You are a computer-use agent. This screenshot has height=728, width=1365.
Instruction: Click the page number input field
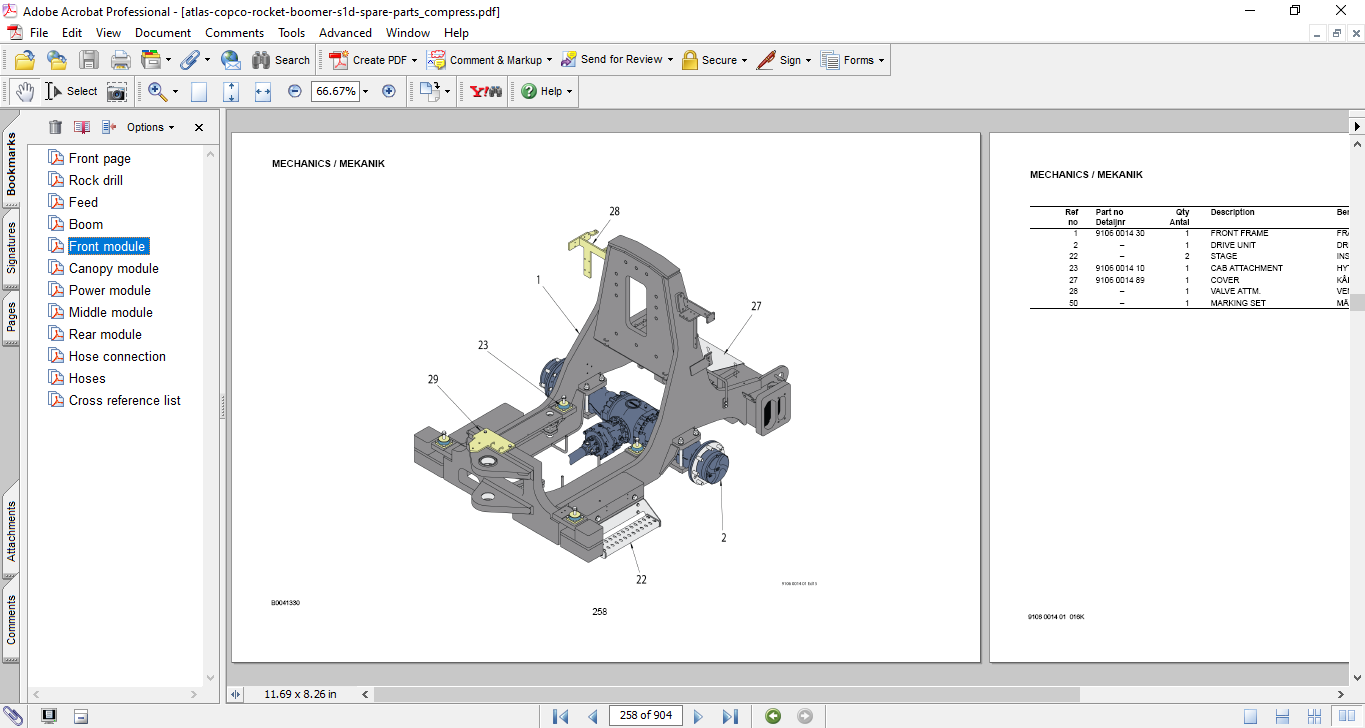646,715
